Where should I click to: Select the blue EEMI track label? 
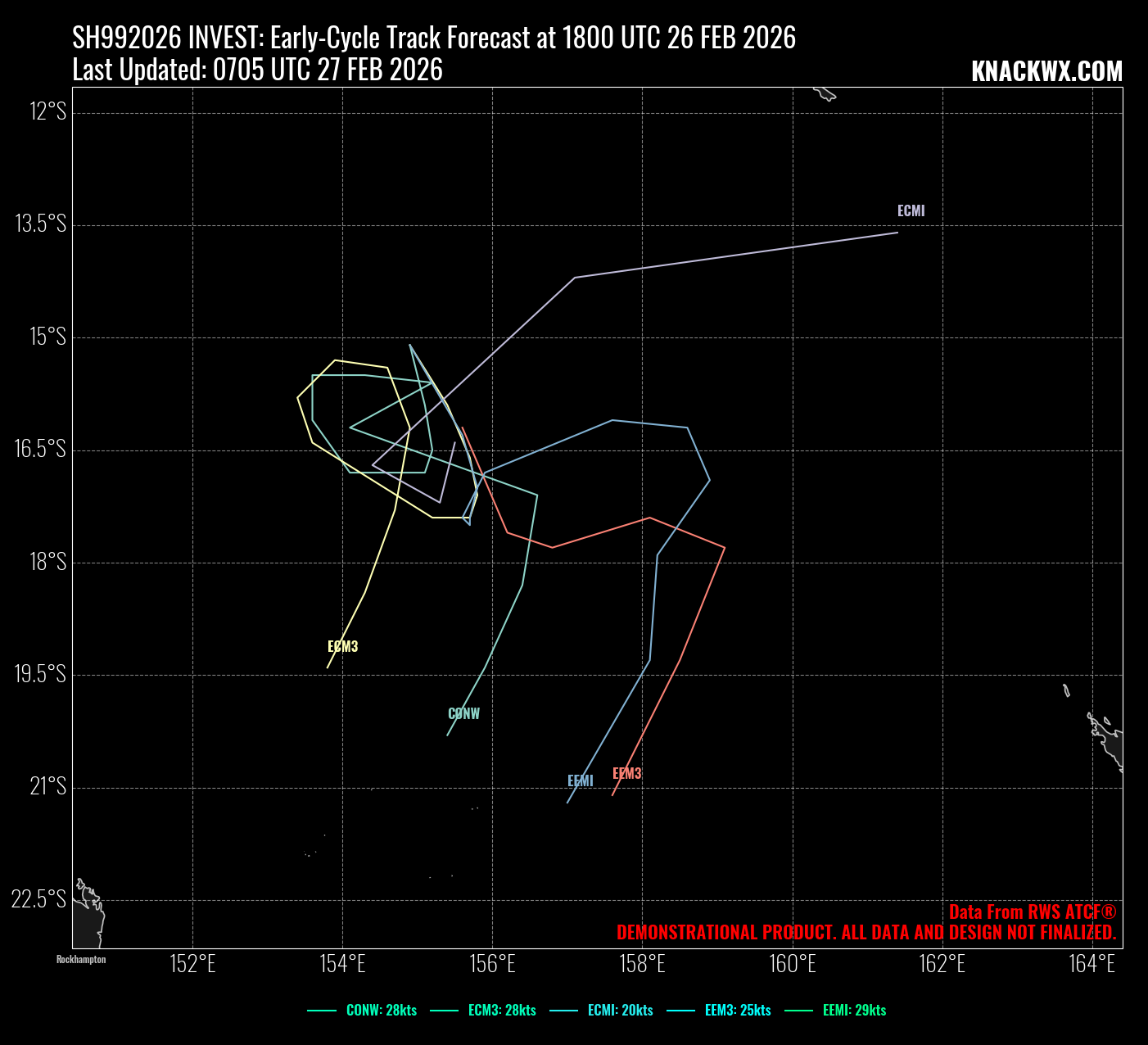[x=580, y=781]
